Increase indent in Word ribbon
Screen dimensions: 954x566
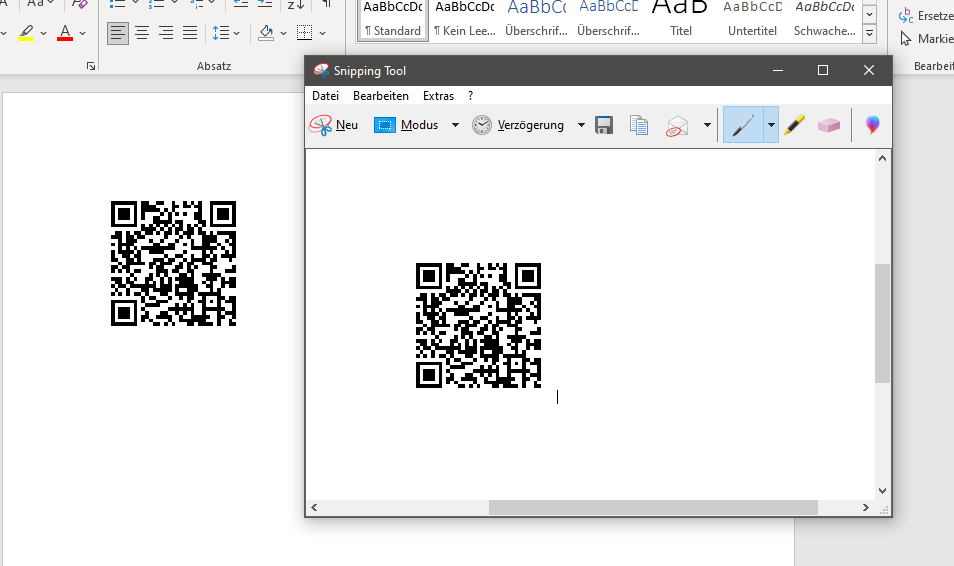(x=265, y=4)
